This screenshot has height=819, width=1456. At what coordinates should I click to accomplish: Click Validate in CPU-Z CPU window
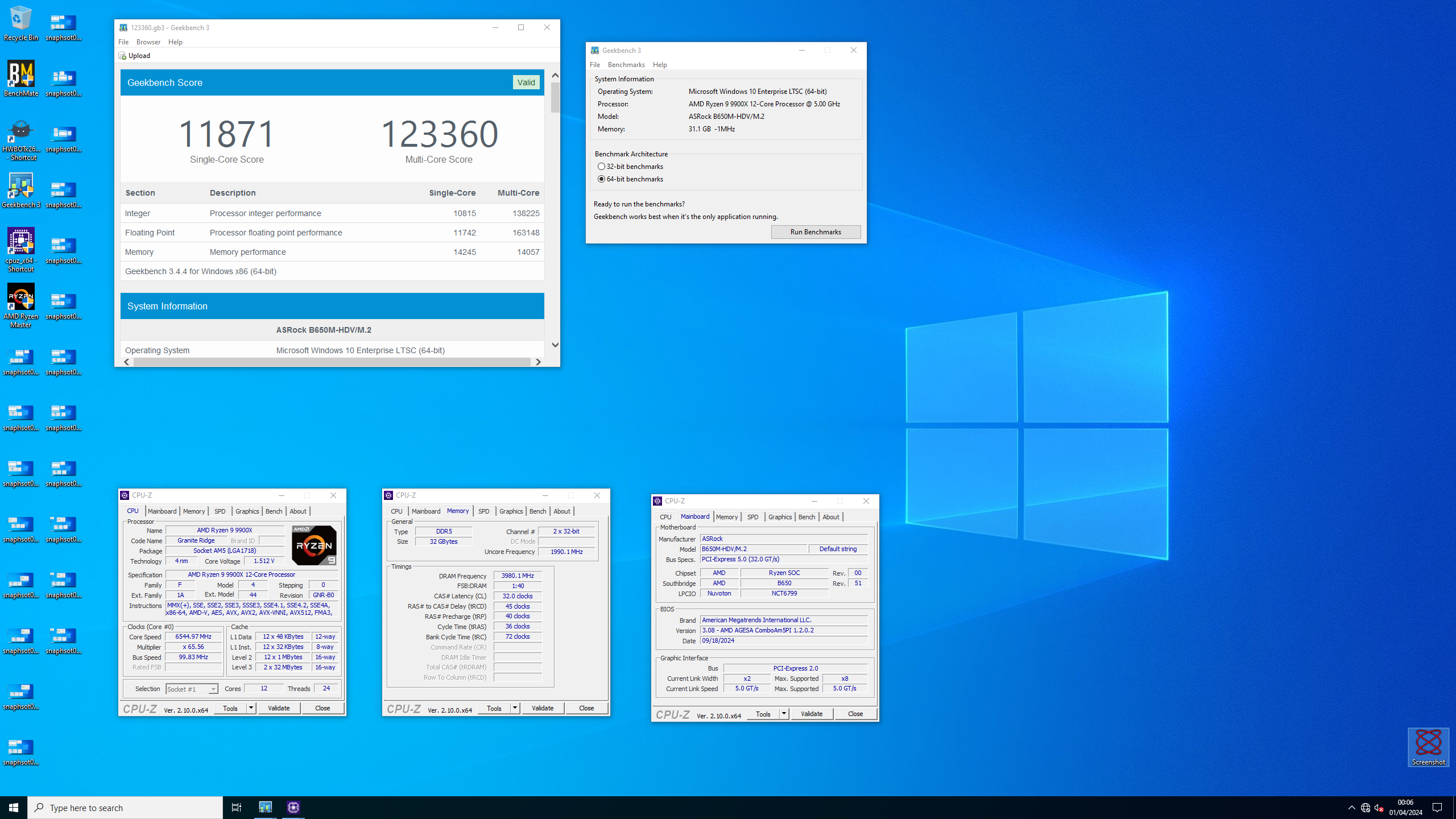[x=279, y=708]
